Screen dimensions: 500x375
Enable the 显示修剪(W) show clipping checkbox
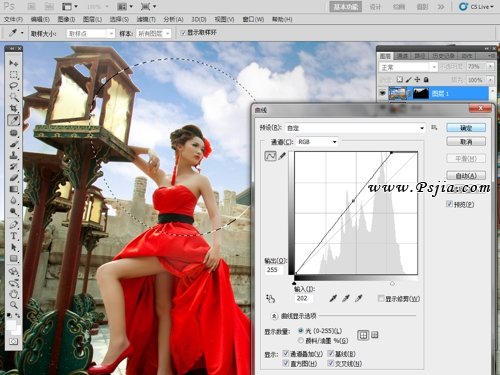pyautogui.click(x=381, y=298)
